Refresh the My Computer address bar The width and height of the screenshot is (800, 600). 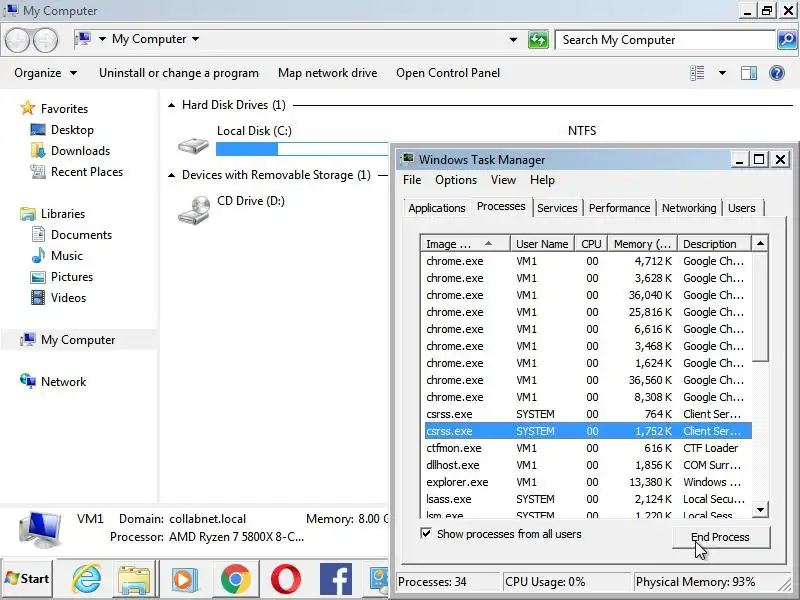[538, 40]
